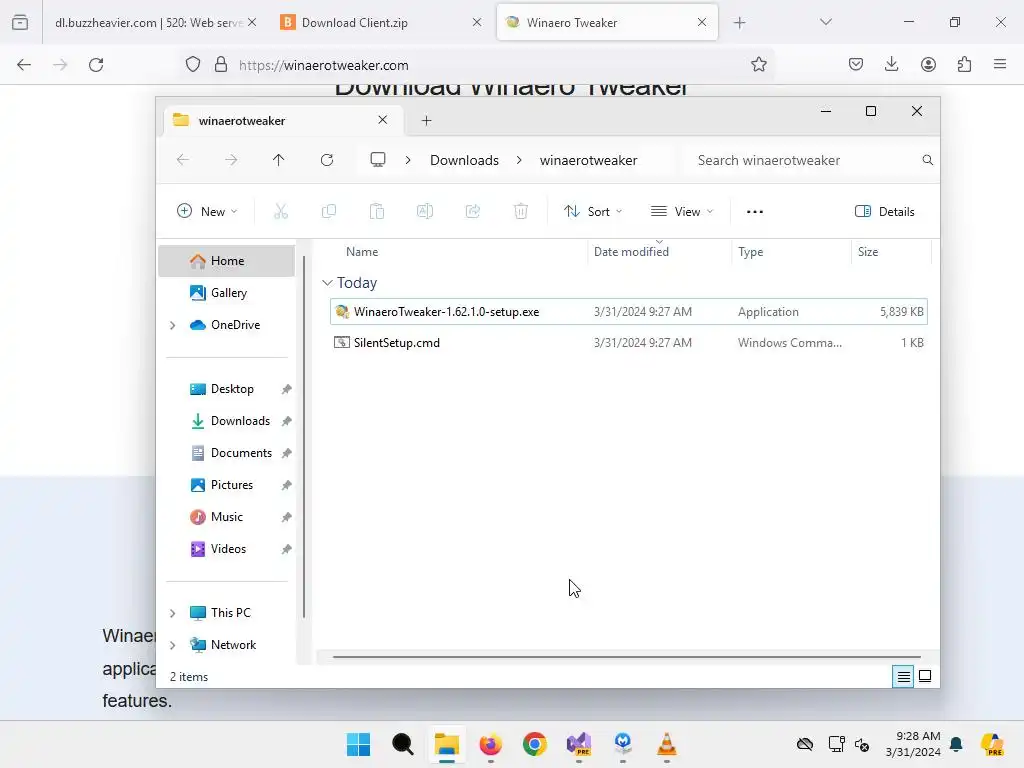Click the Copy icon in Explorer toolbar
This screenshot has height=768, width=1024.
coord(329,212)
